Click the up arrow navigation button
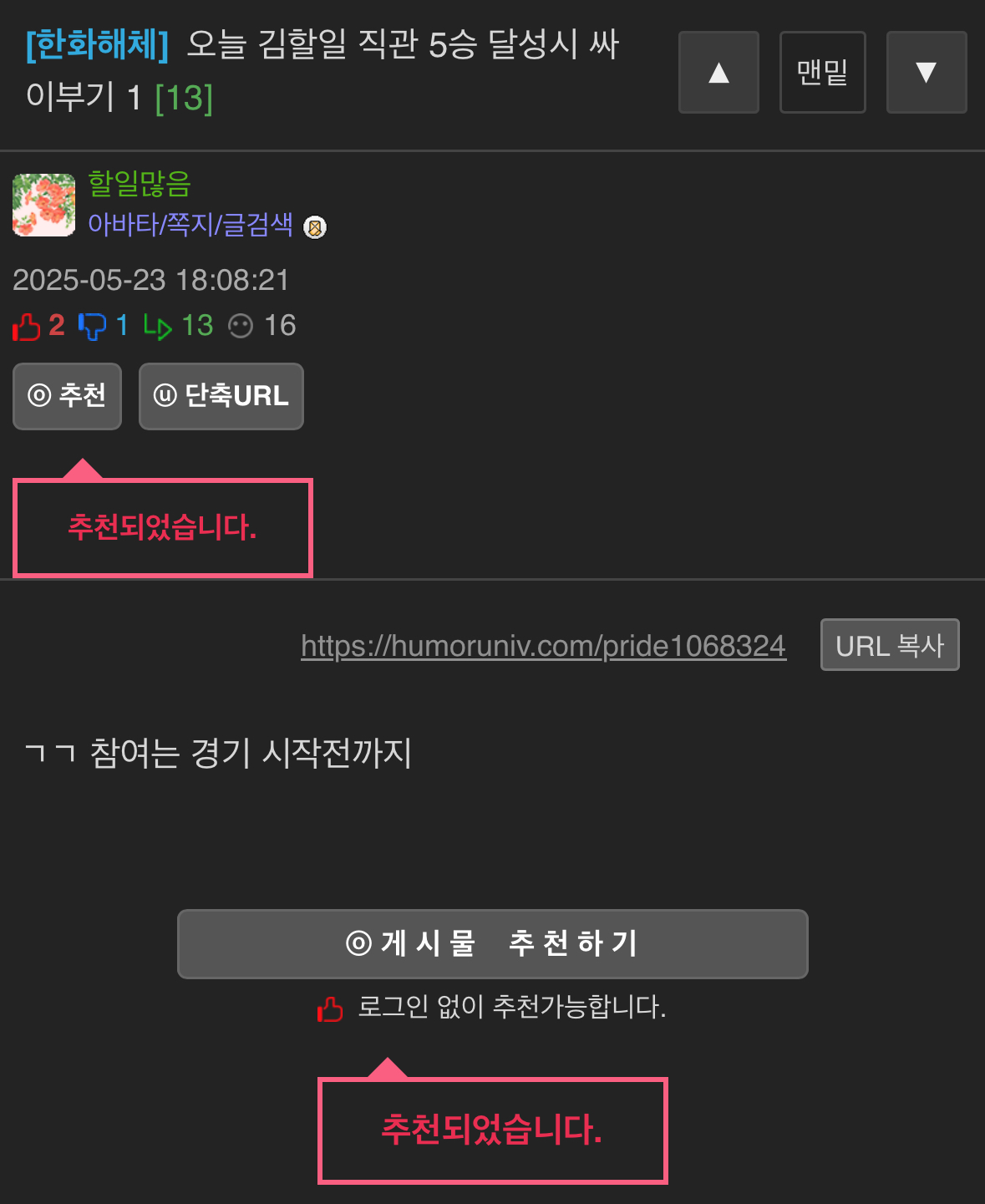 [x=718, y=73]
